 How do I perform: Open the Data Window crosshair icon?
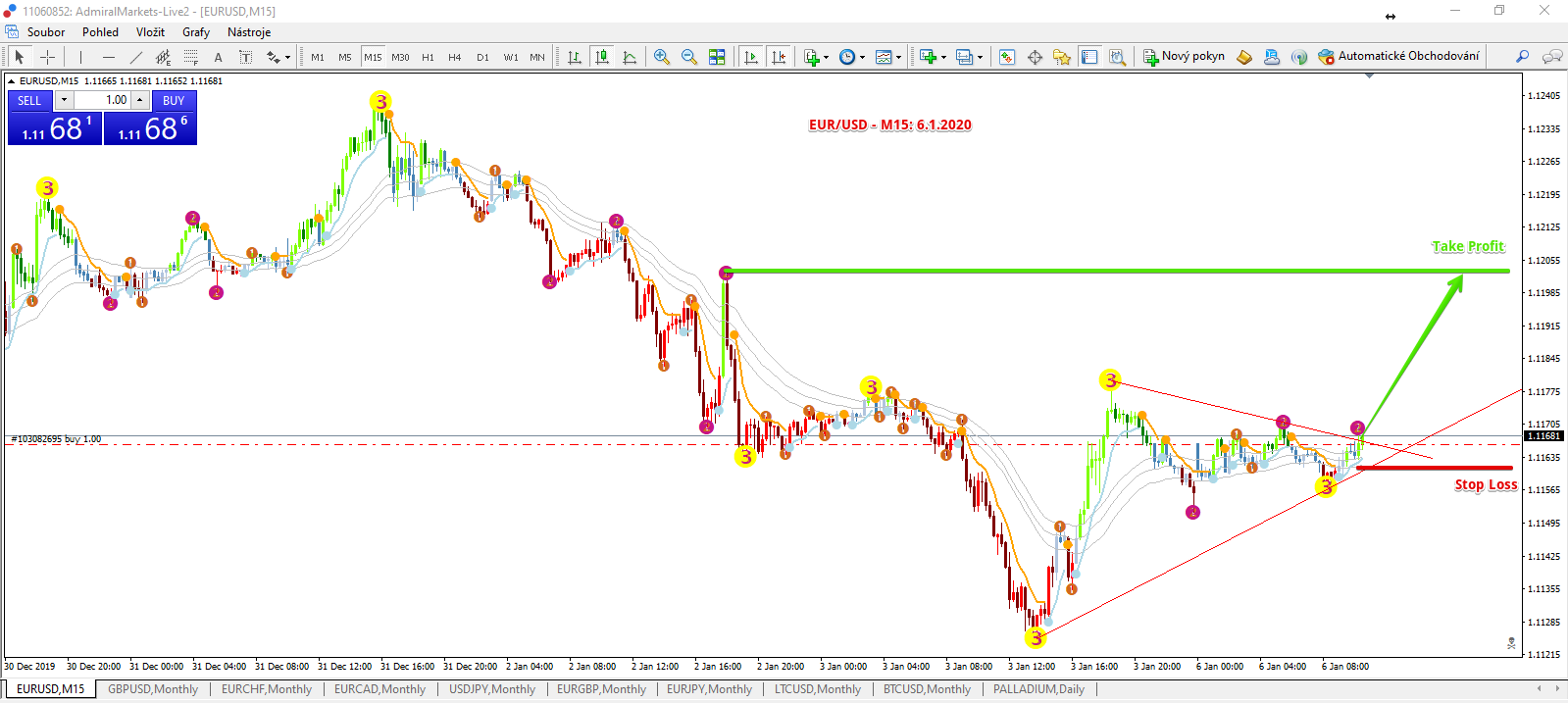pos(1035,57)
